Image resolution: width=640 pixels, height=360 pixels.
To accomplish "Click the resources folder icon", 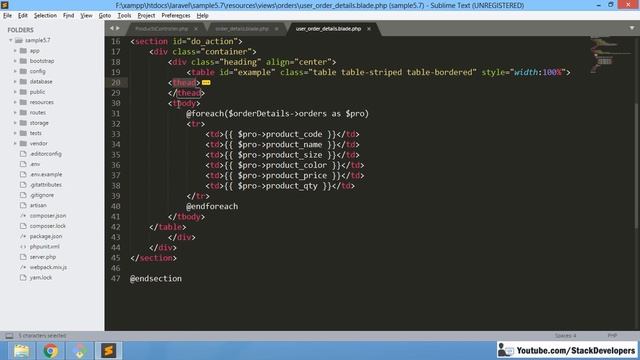I will (x=23, y=102).
